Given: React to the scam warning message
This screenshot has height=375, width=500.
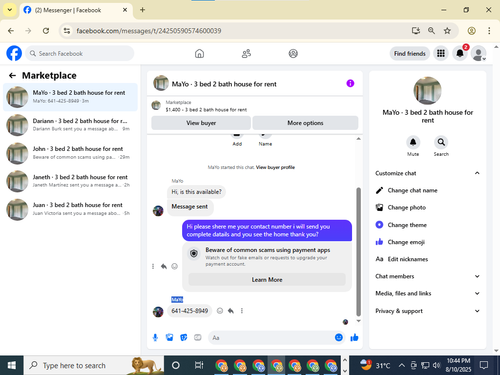Looking at the screenshot, I should [174, 266].
